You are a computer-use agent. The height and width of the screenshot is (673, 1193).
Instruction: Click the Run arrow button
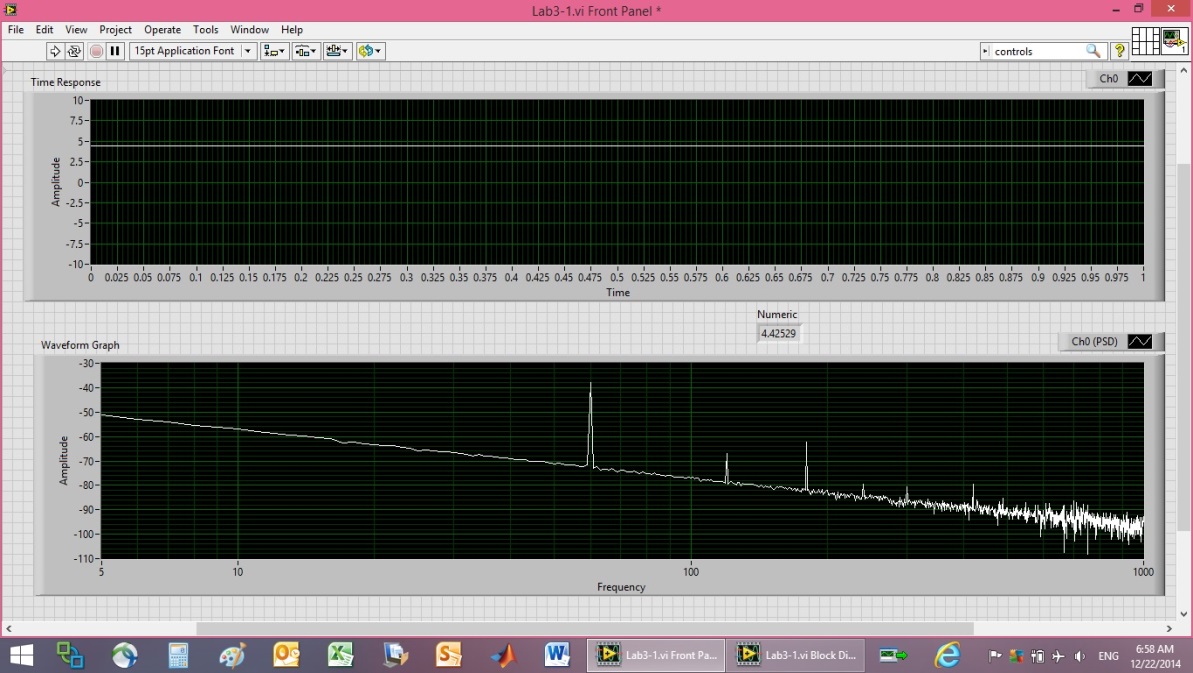click(55, 51)
